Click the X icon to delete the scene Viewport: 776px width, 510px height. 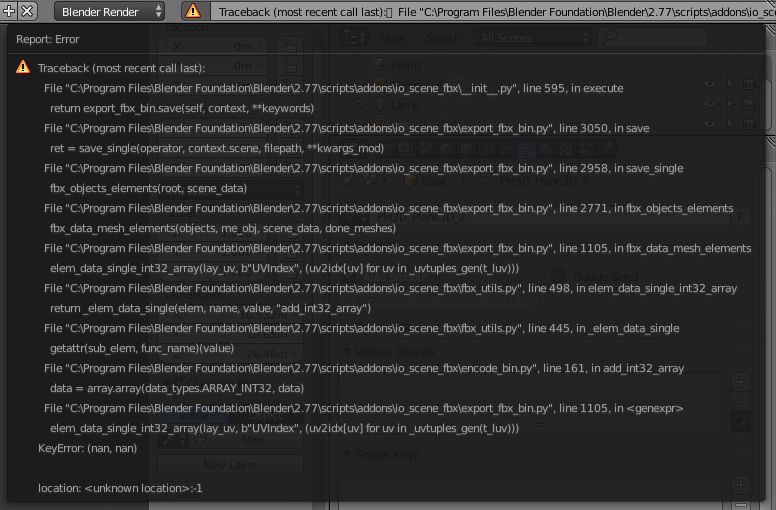point(27,10)
